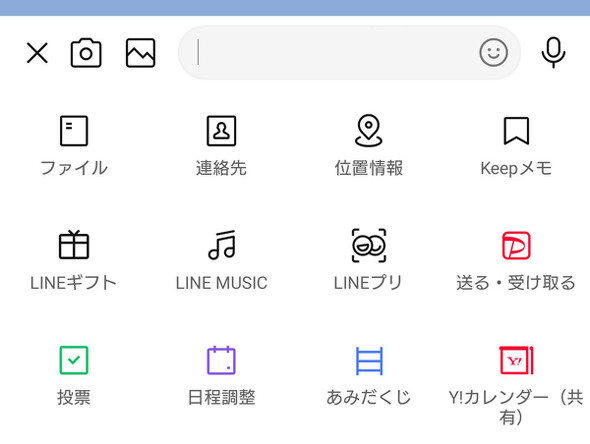Image resolution: width=590 pixels, height=444 pixels.
Task: Tap the LINEギフト label
Action: coord(73,283)
